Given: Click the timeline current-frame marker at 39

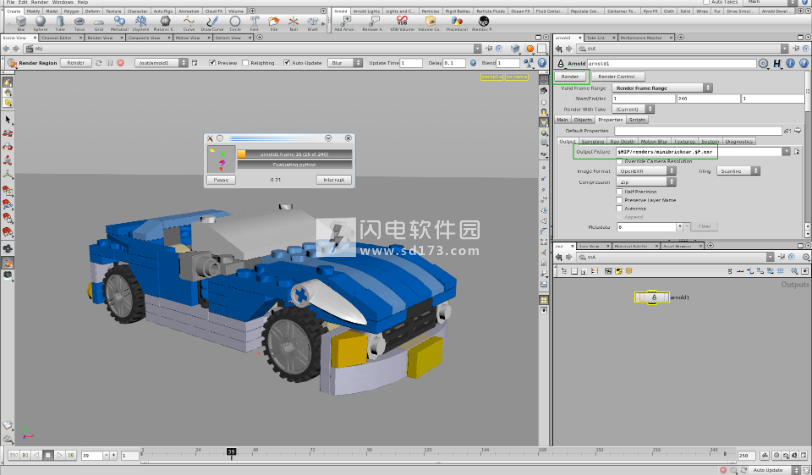Looking at the screenshot, I should (231, 452).
